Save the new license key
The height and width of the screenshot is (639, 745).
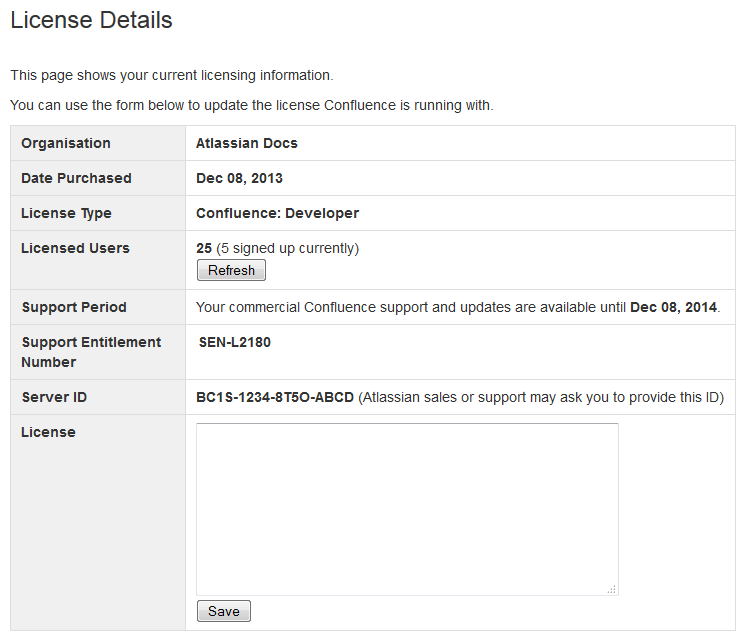pyautogui.click(x=224, y=611)
